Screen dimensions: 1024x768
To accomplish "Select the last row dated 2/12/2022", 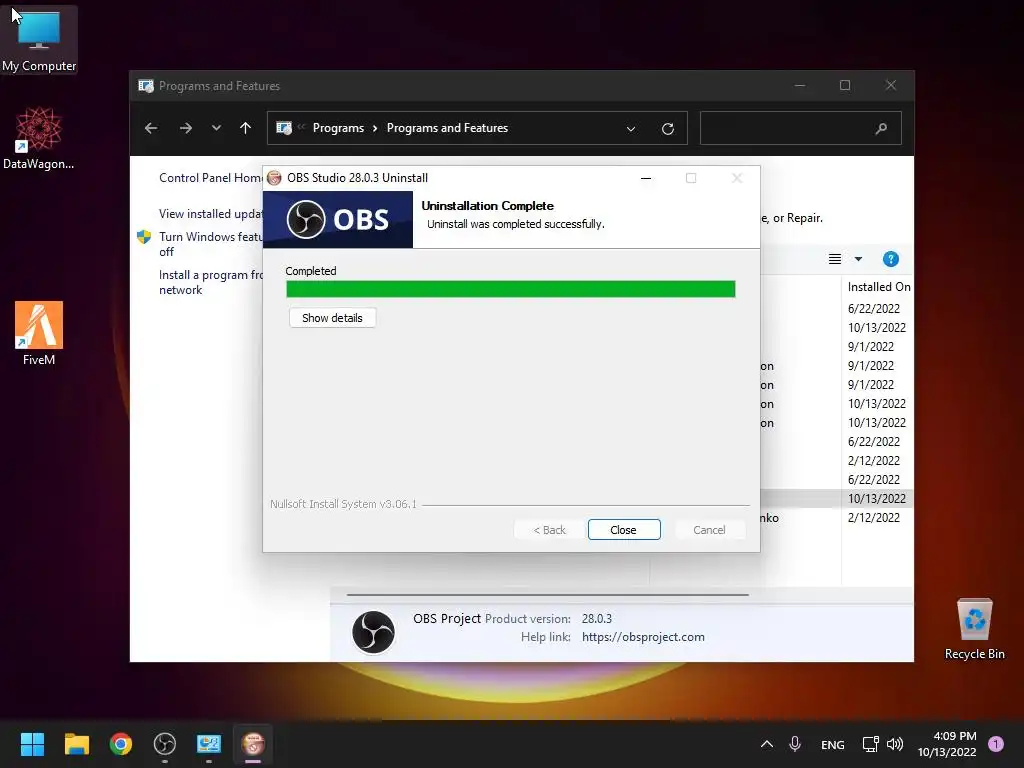I will 874,517.
